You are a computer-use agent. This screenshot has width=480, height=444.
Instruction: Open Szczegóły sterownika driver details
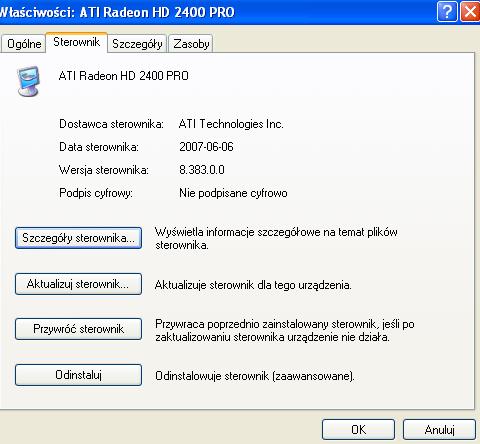point(78,238)
